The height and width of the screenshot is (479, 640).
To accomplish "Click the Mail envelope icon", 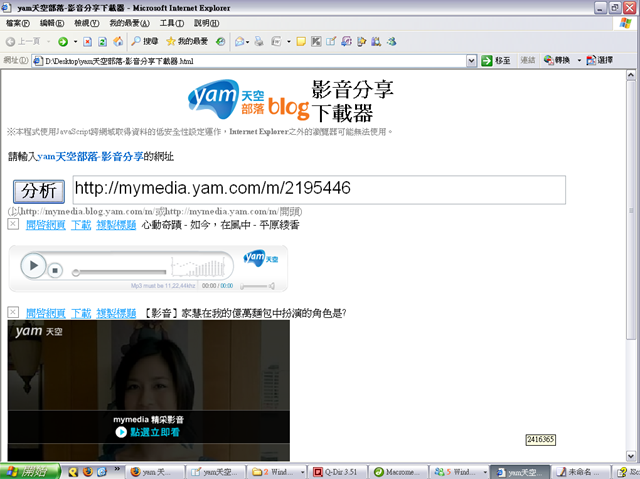I will point(240,42).
